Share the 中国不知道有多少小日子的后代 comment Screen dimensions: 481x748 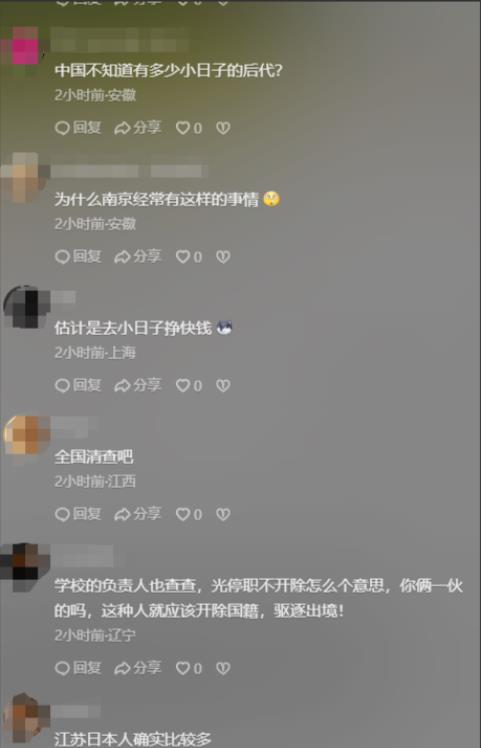[x=138, y=128]
